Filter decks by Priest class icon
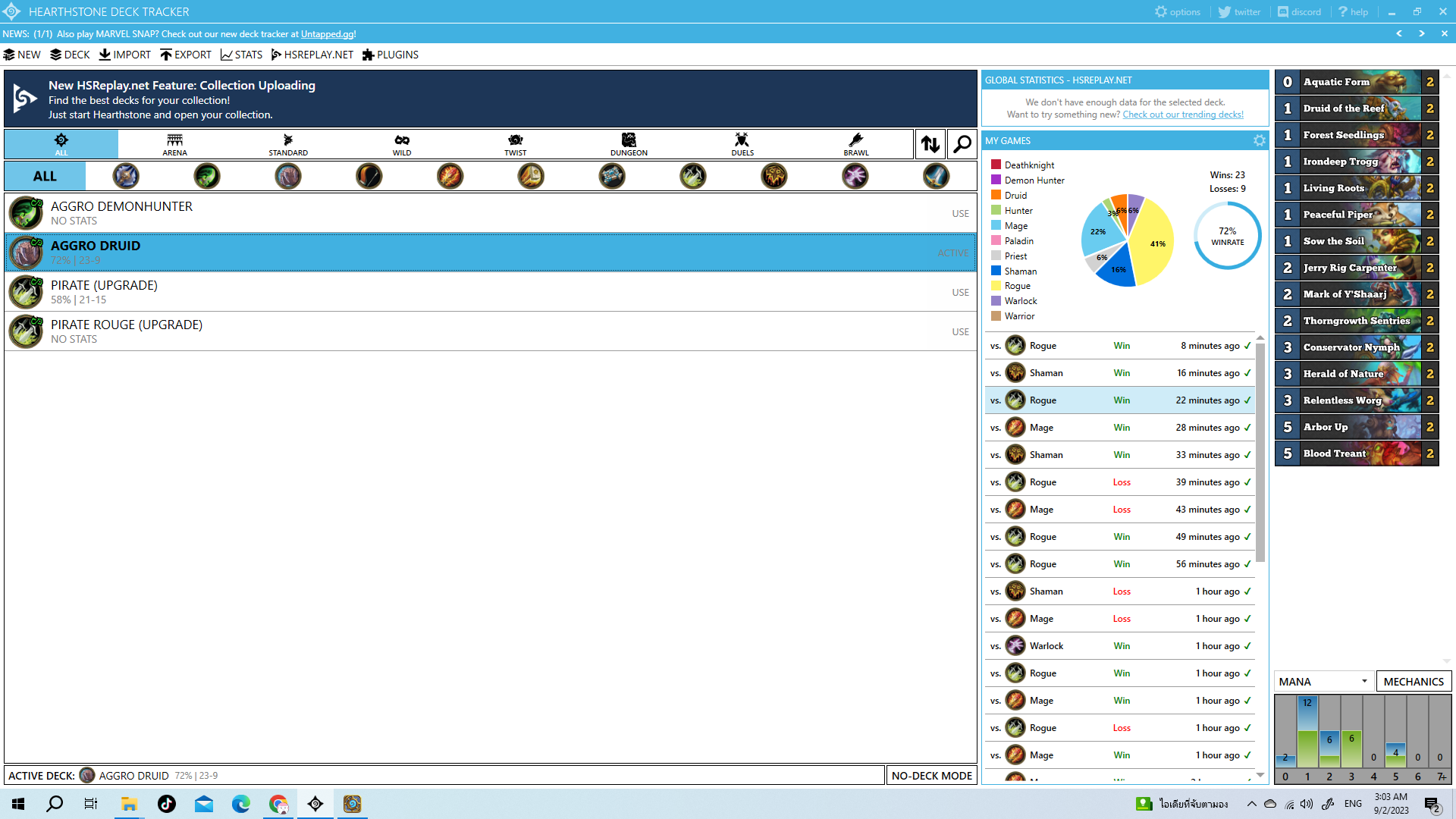 612,176
